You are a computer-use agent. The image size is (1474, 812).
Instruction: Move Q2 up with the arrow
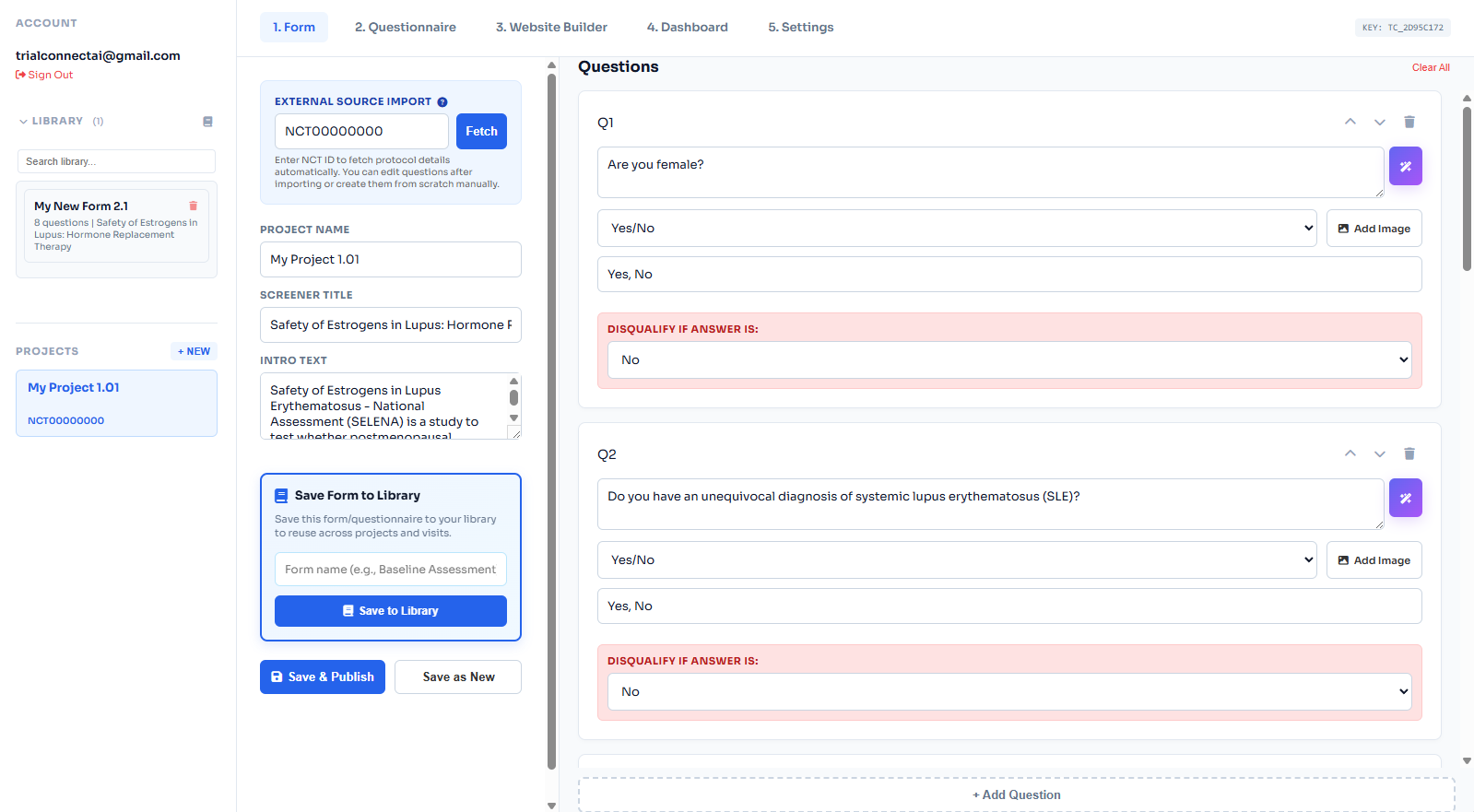[1350, 453]
